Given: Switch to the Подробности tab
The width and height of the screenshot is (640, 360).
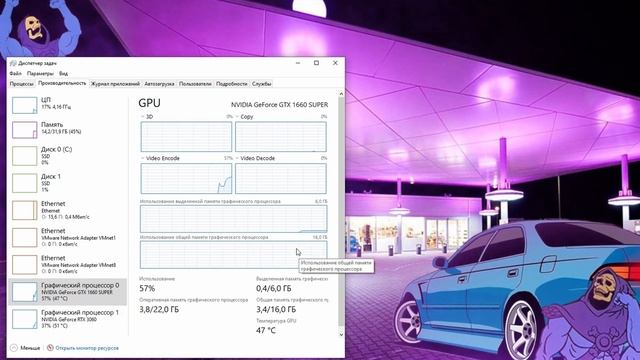Looking at the screenshot, I should [231, 84].
